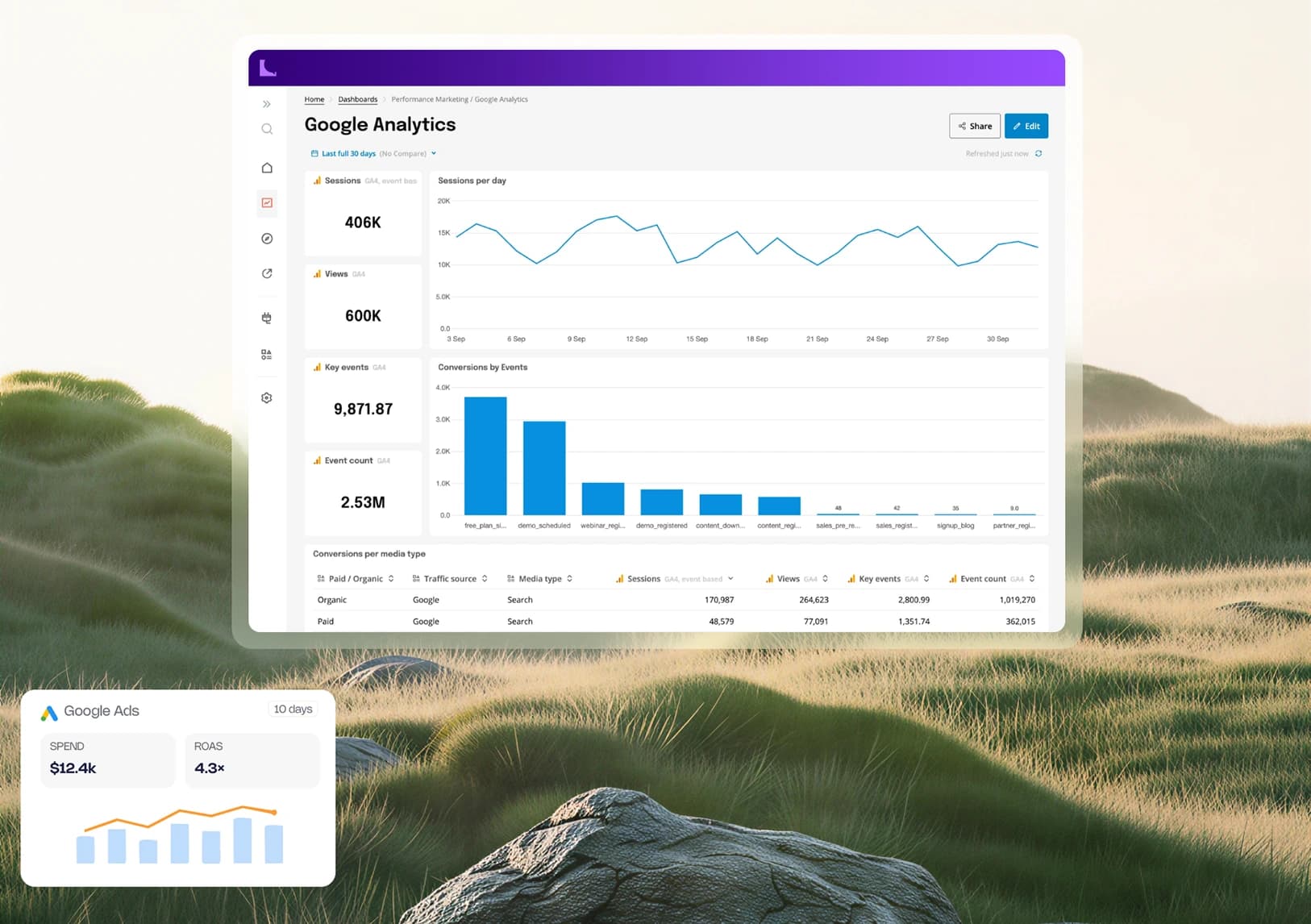Click the sidebar icon just above the settings gear
This screenshot has height=924, width=1311.
[267, 355]
